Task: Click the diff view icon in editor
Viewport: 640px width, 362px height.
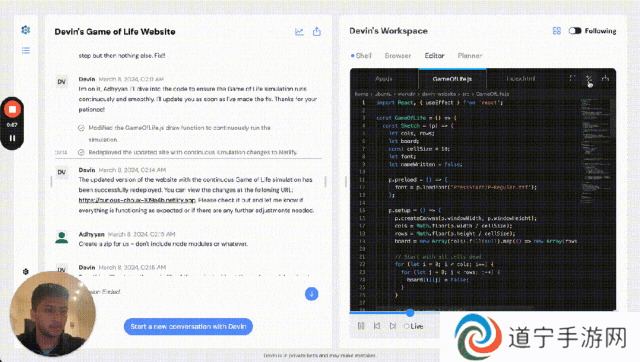Action: [x=589, y=78]
